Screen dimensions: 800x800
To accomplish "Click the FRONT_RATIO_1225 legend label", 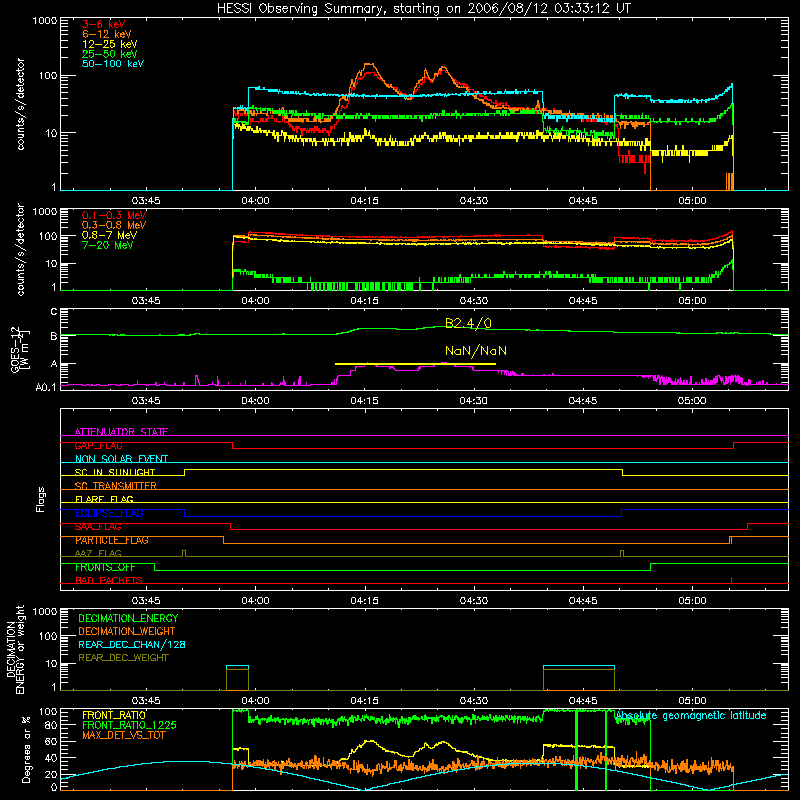I will point(129,725).
